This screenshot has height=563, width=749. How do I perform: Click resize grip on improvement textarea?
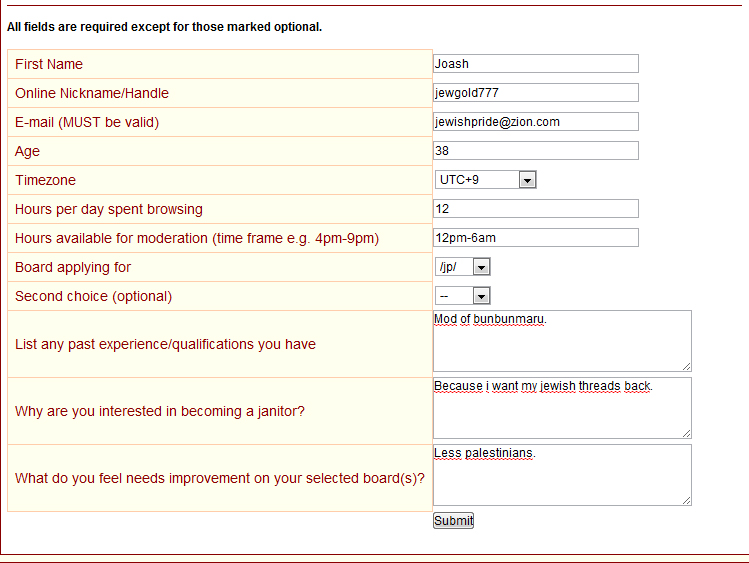[x=686, y=500]
